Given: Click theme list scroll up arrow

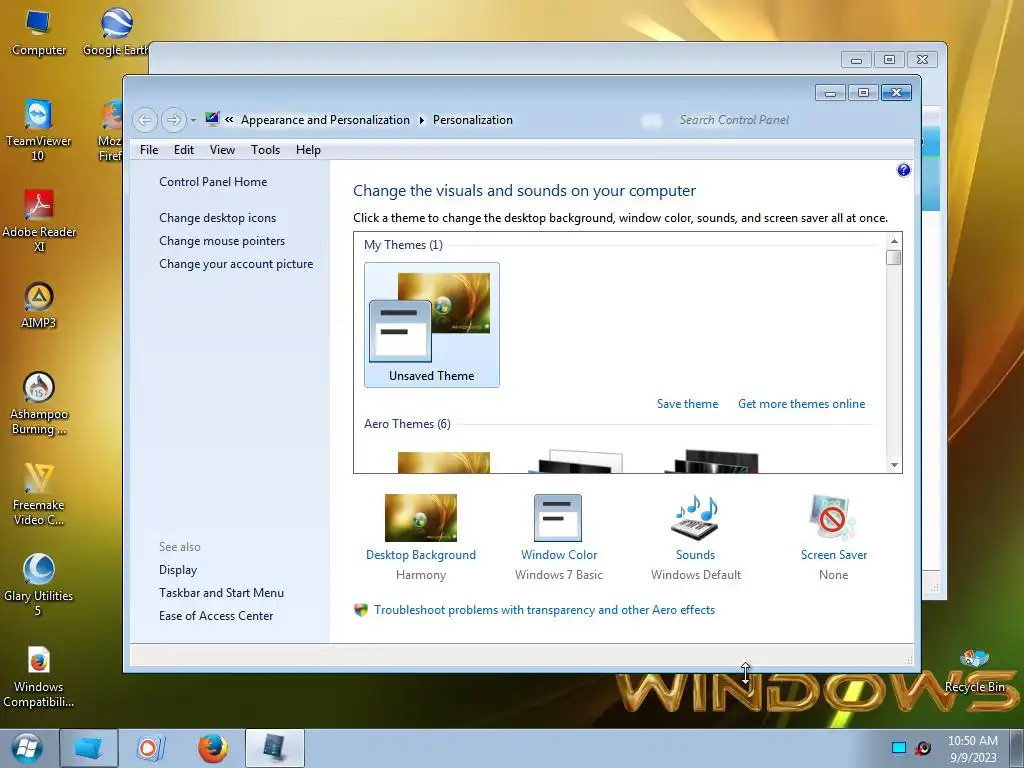Looking at the screenshot, I should [894, 241].
